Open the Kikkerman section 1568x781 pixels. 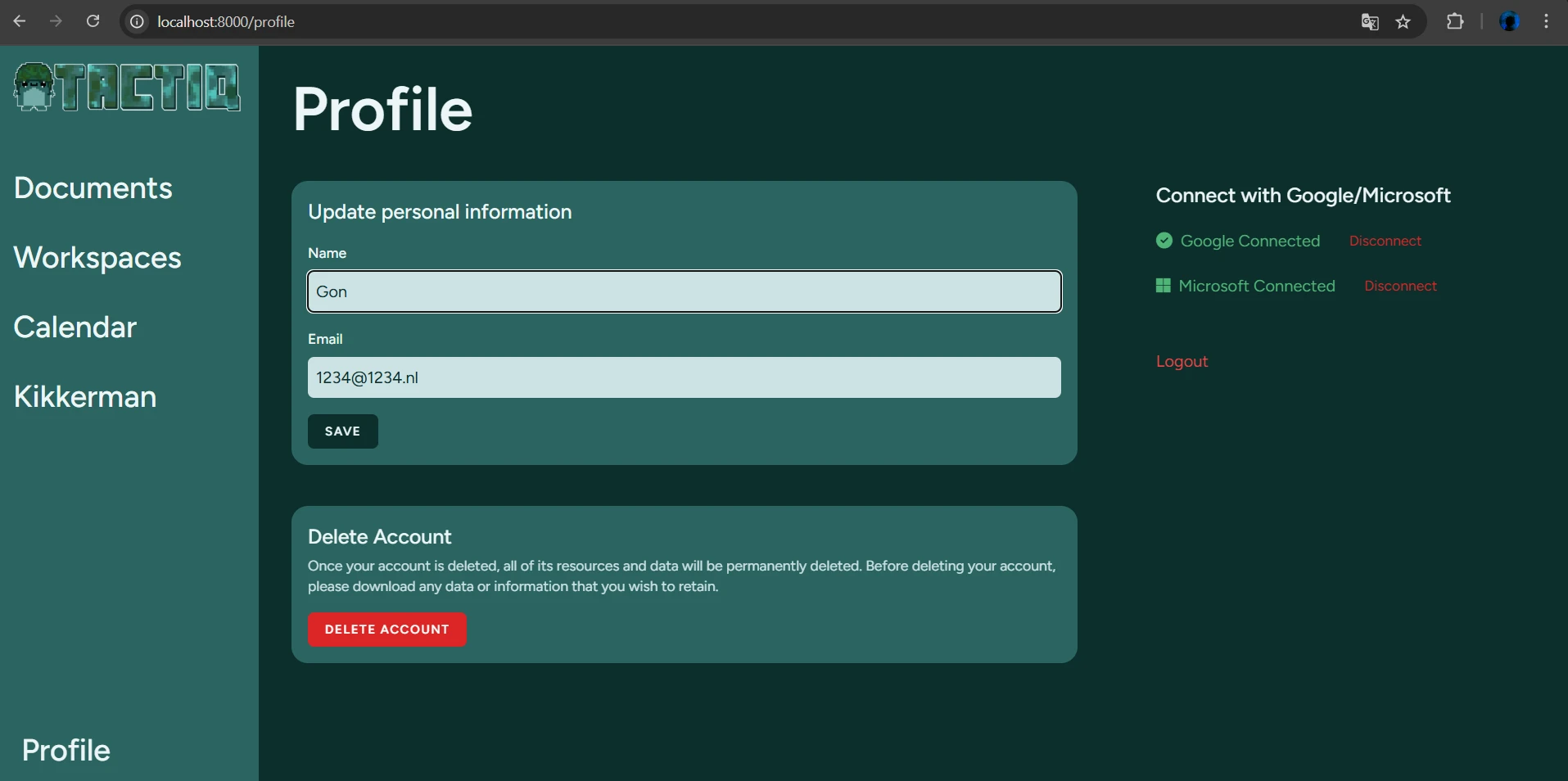click(84, 396)
